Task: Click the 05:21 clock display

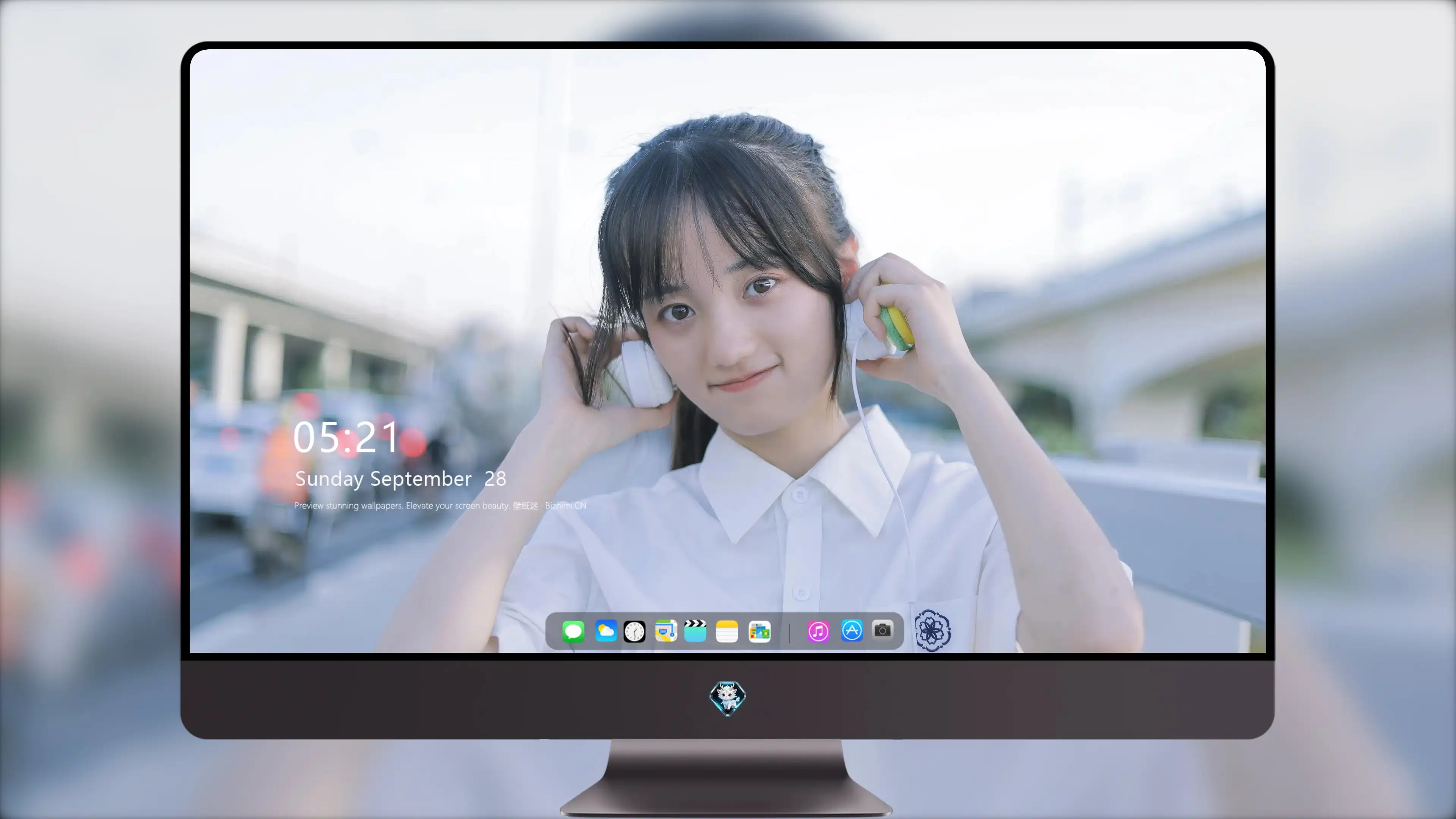Action: [346, 437]
